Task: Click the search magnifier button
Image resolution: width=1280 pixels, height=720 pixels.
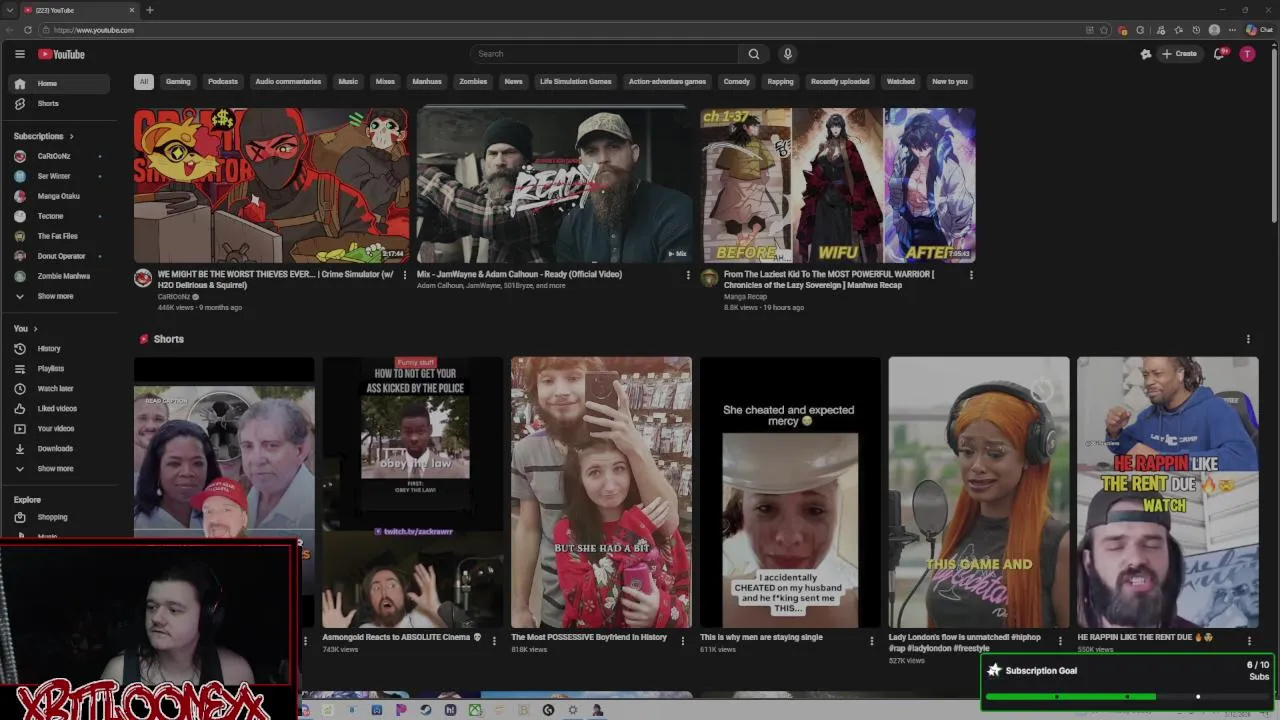Action: (754, 54)
